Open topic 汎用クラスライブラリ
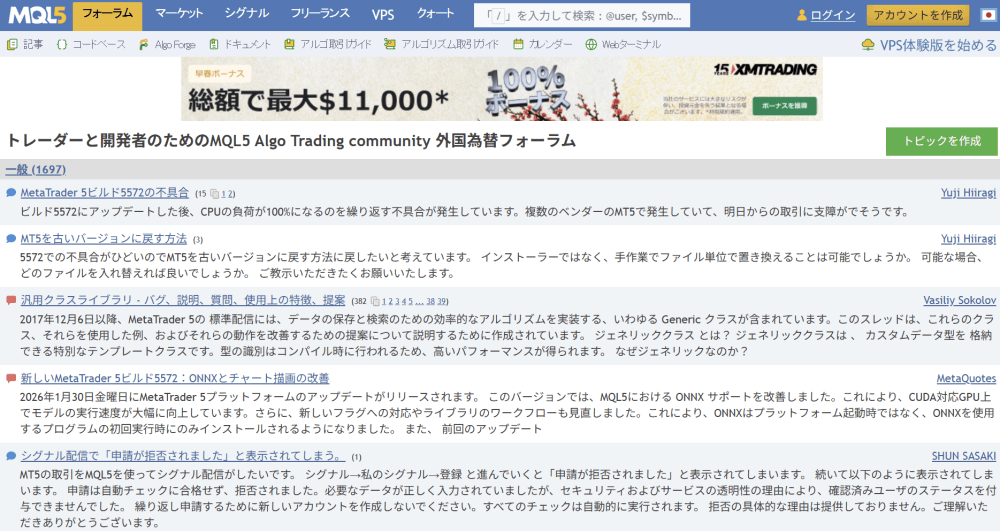The height and width of the screenshot is (531, 1000). click(182, 300)
